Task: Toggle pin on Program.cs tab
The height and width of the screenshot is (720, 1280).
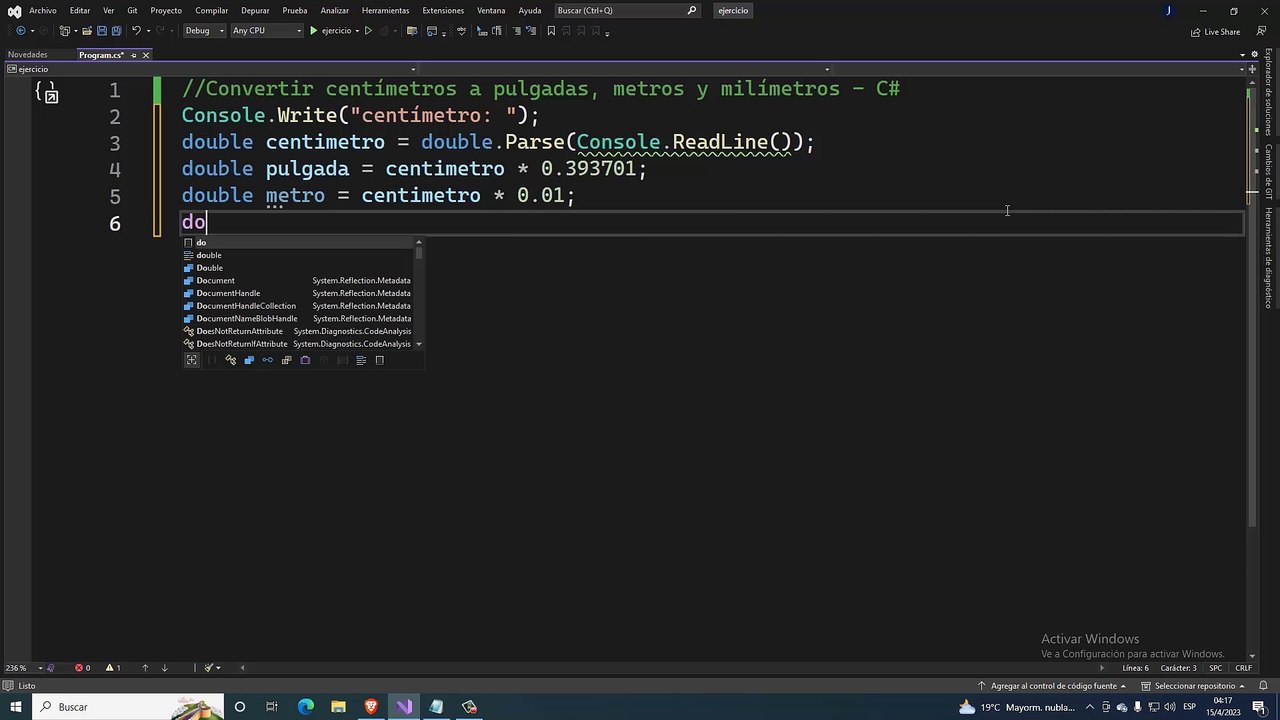Action: [x=132, y=55]
